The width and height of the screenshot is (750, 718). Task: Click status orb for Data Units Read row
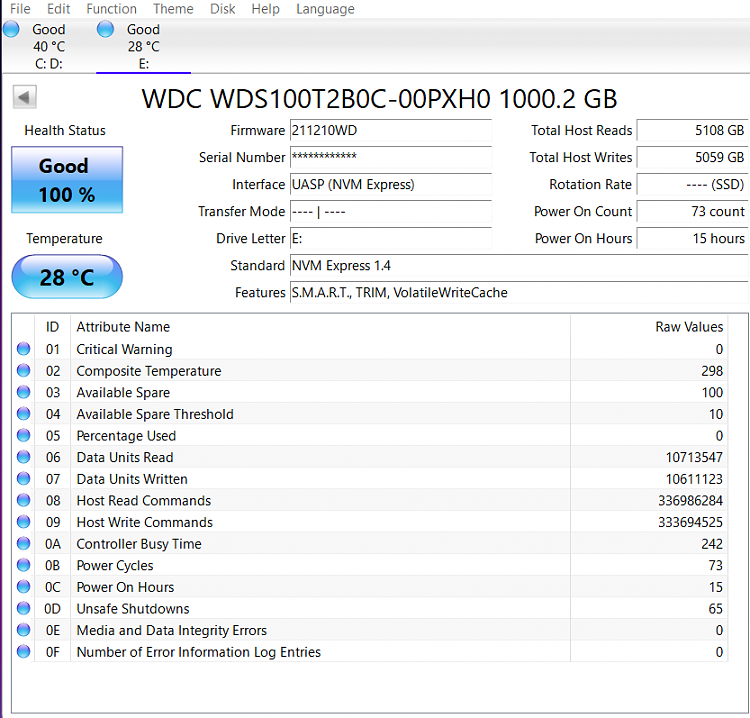coord(23,457)
